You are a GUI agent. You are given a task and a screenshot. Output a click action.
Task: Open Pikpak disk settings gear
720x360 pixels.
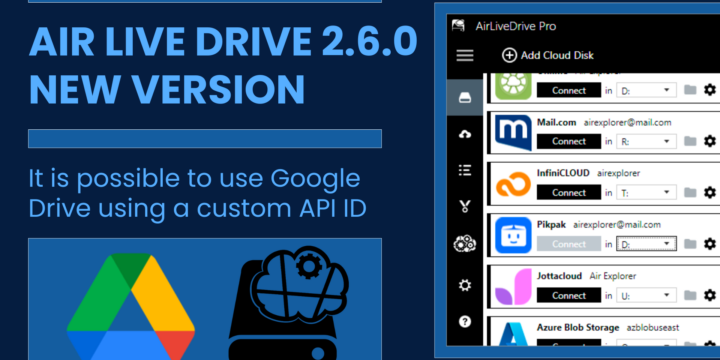pos(710,243)
